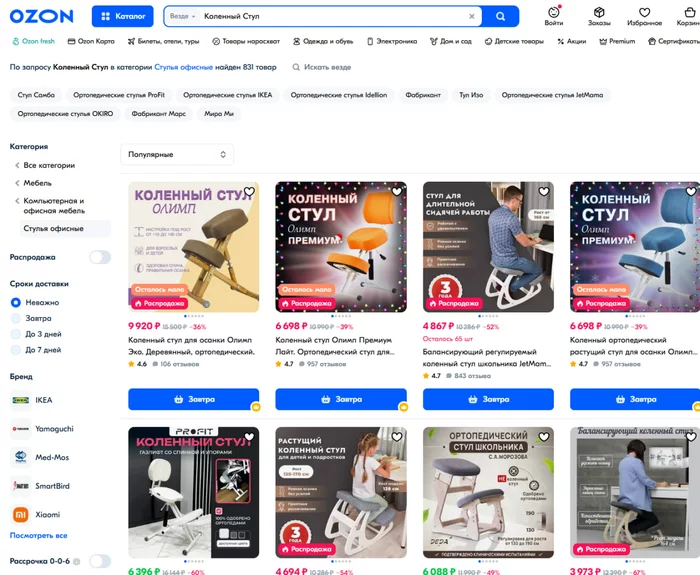Select the Мира Ми chip
The width and height of the screenshot is (700, 575).
(219, 114)
